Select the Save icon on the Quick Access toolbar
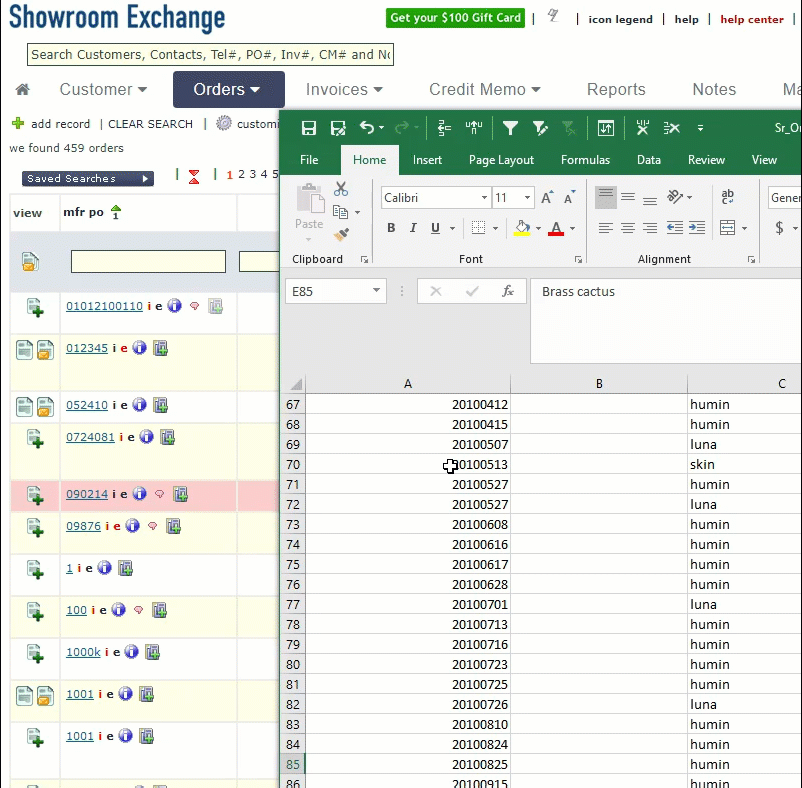 pos(309,128)
